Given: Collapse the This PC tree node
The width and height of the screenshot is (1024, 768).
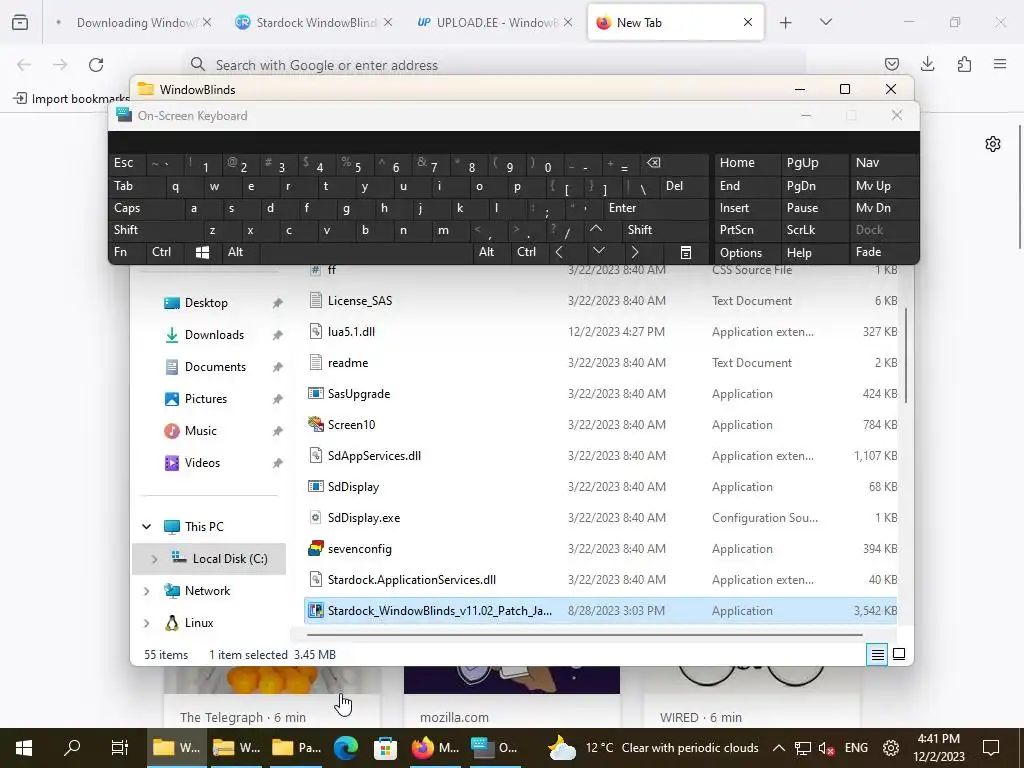Looking at the screenshot, I should pos(147,526).
